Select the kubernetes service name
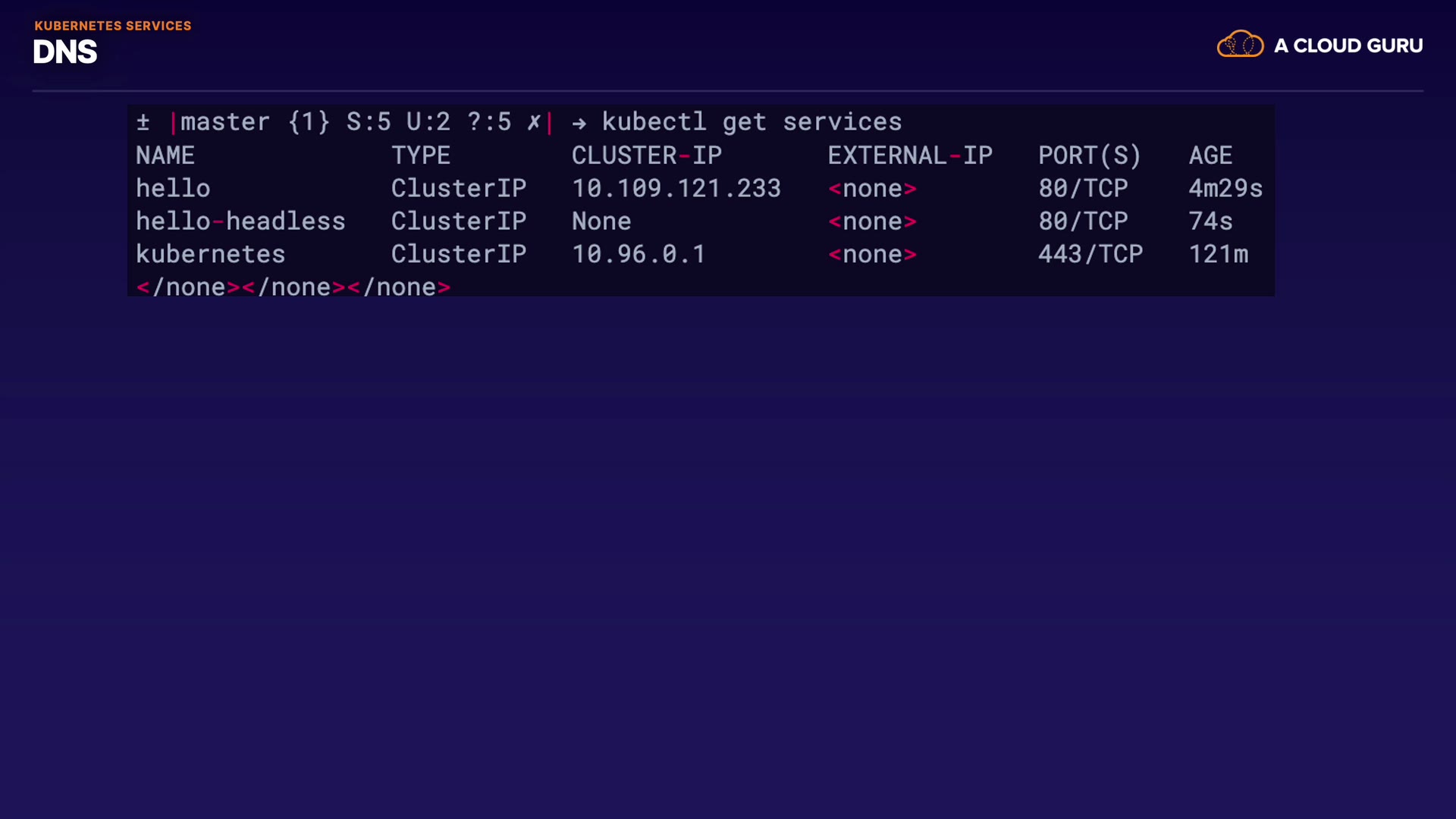This screenshot has width=1456, height=819. coord(210,254)
